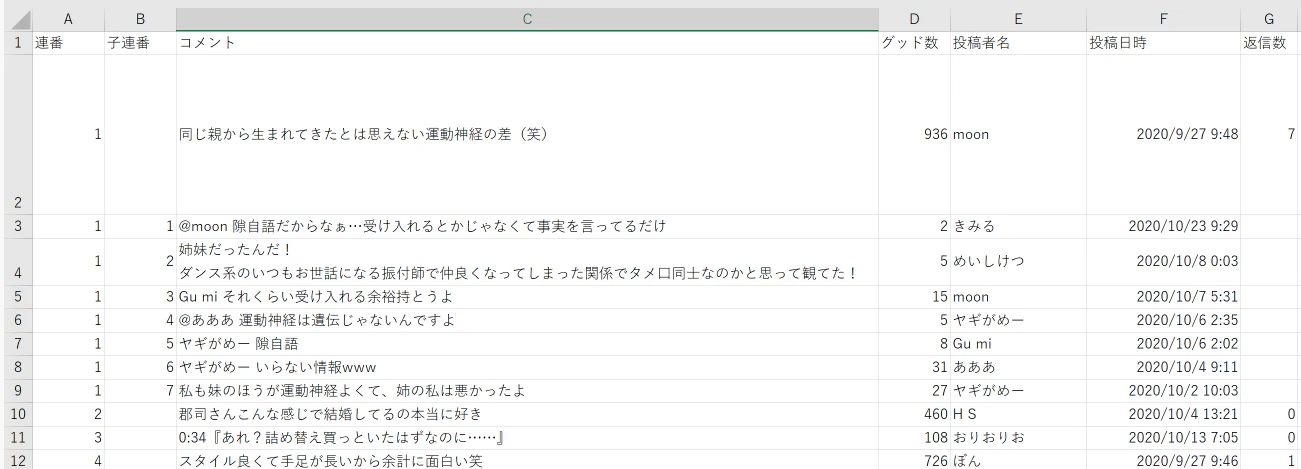Select column G header
The height and width of the screenshot is (469, 1301).
[1271, 18]
